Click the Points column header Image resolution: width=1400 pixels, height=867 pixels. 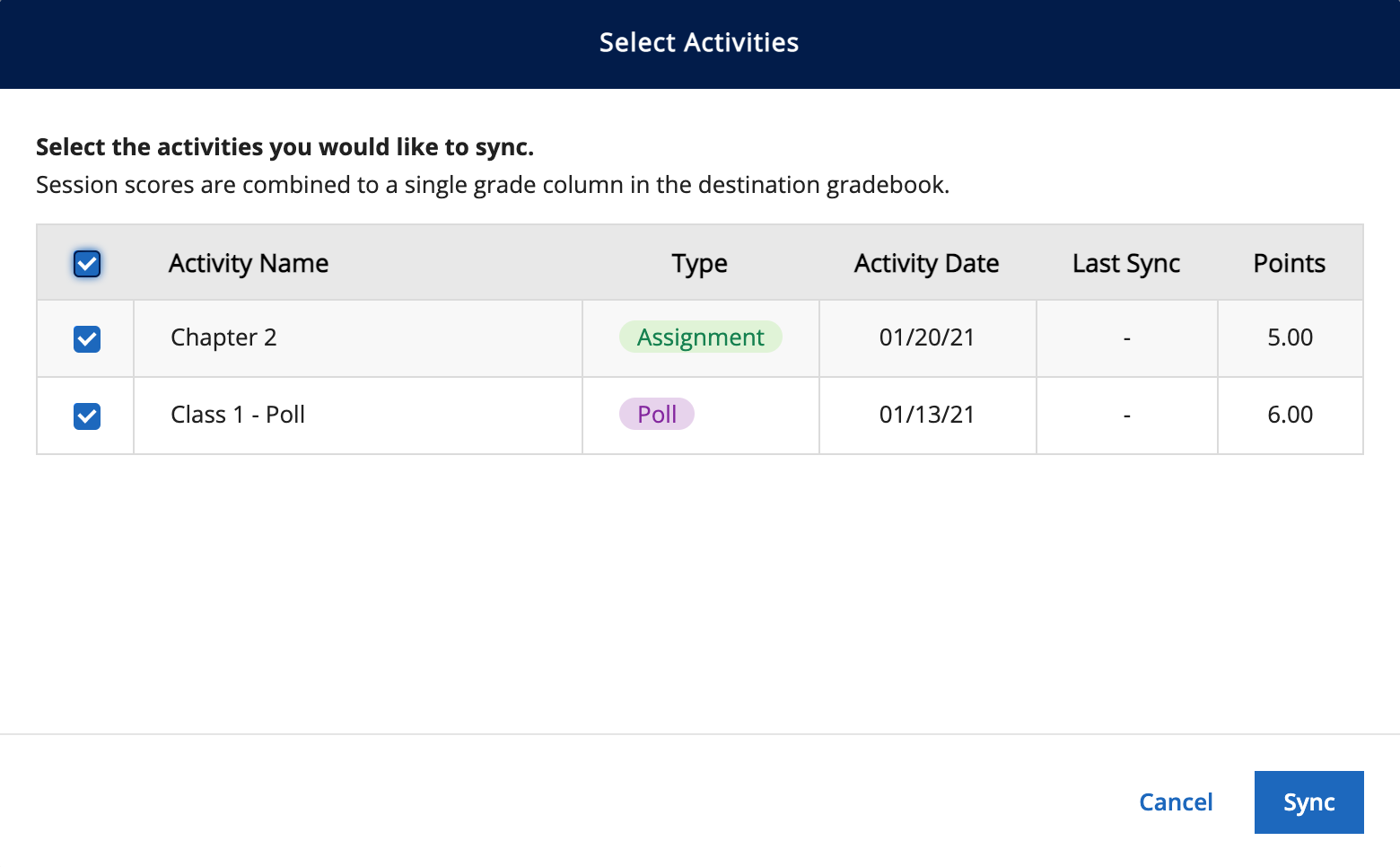pyautogui.click(x=1290, y=263)
